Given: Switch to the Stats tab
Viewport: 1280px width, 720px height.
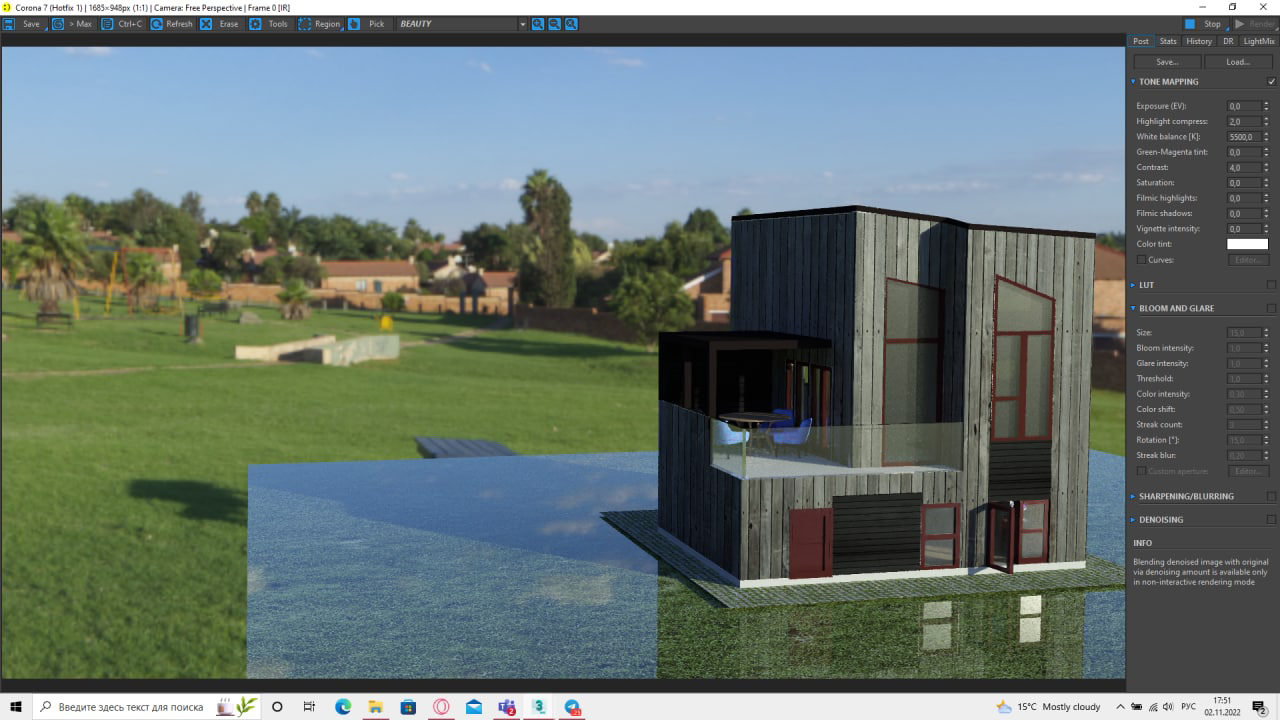Looking at the screenshot, I should (x=1168, y=41).
